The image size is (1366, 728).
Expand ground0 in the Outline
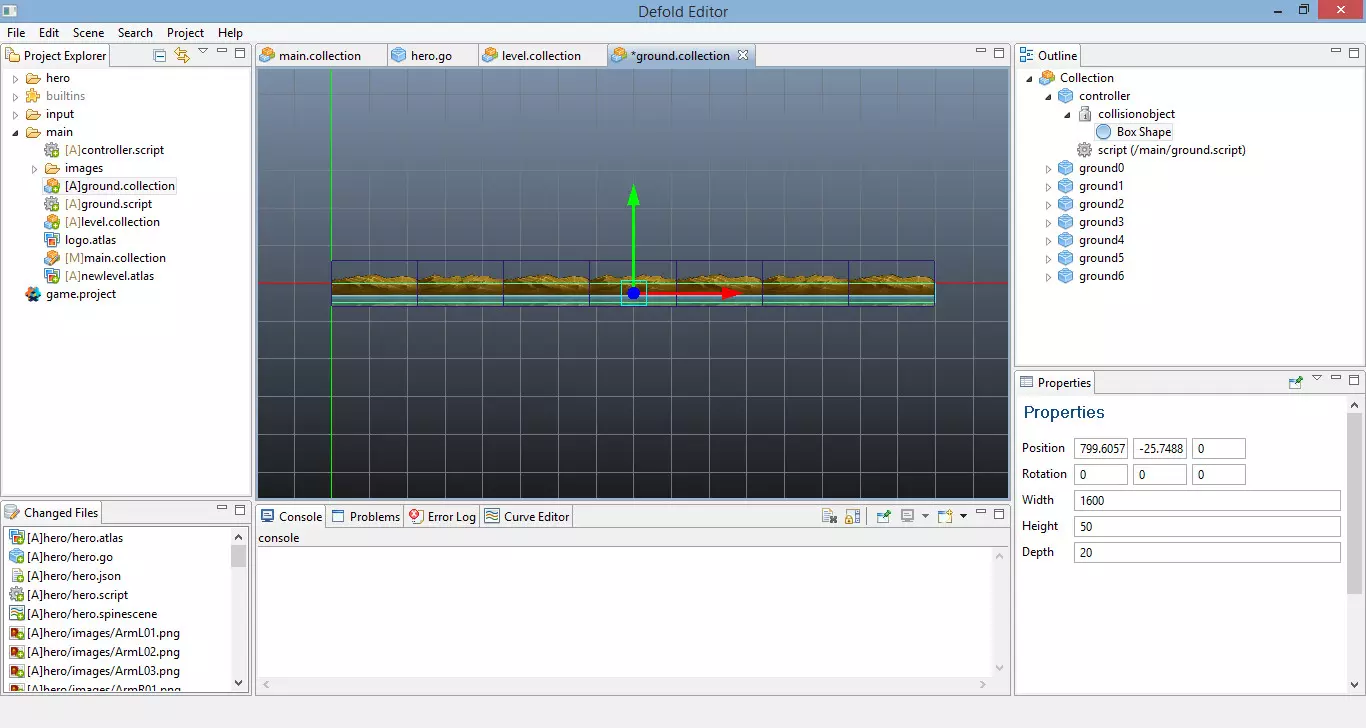[x=1048, y=168]
